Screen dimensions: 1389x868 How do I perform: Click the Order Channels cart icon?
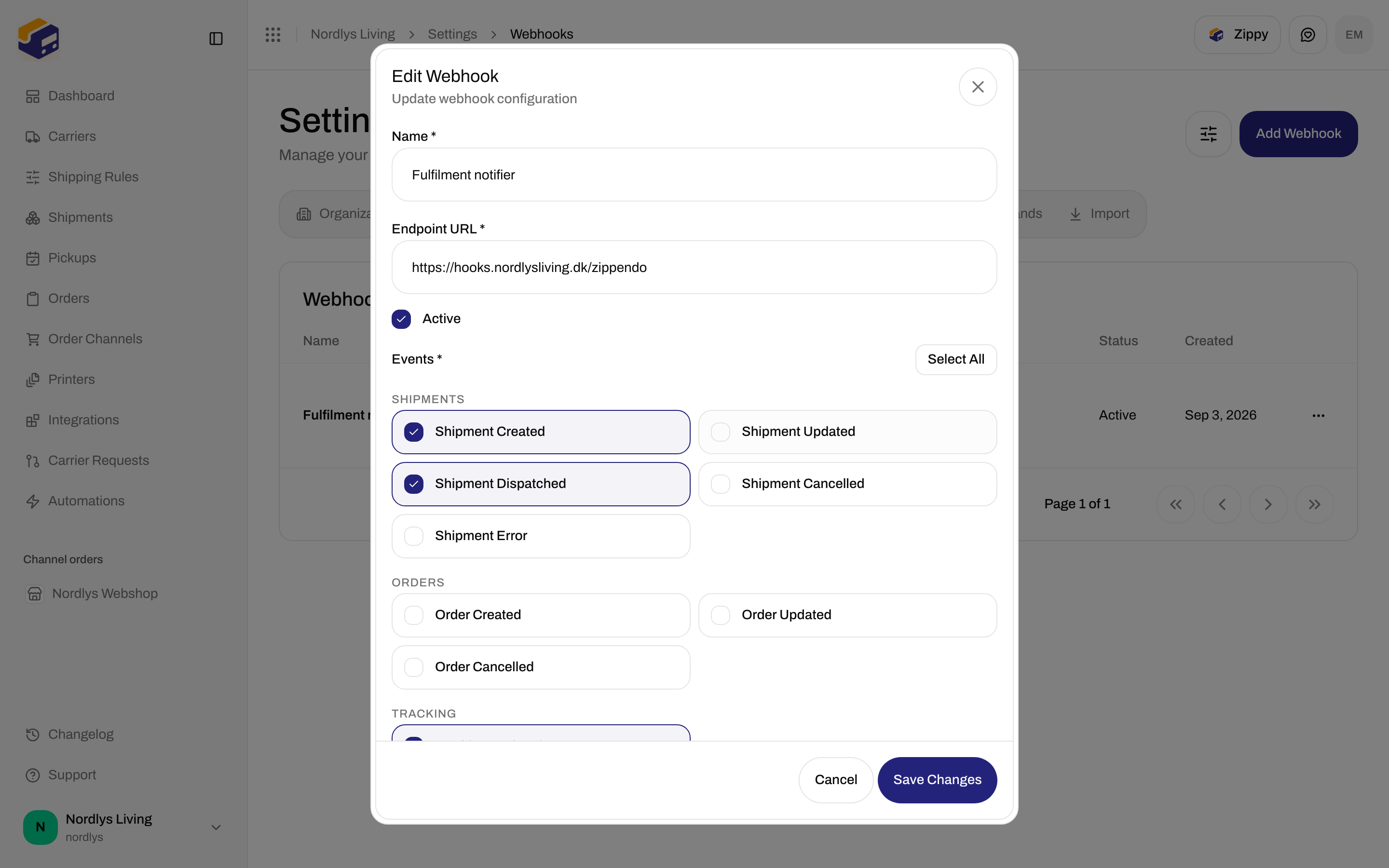click(x=33, y=339)
